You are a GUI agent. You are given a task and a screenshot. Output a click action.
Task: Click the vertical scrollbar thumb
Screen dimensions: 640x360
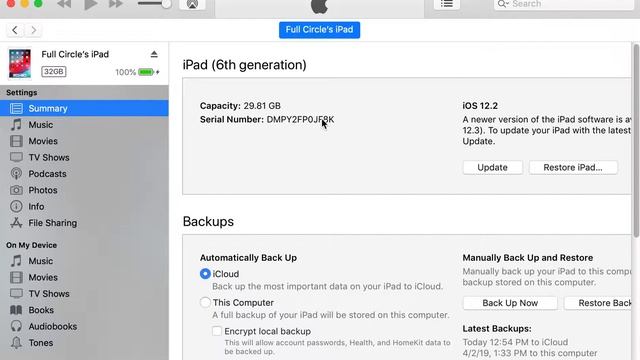636,140
